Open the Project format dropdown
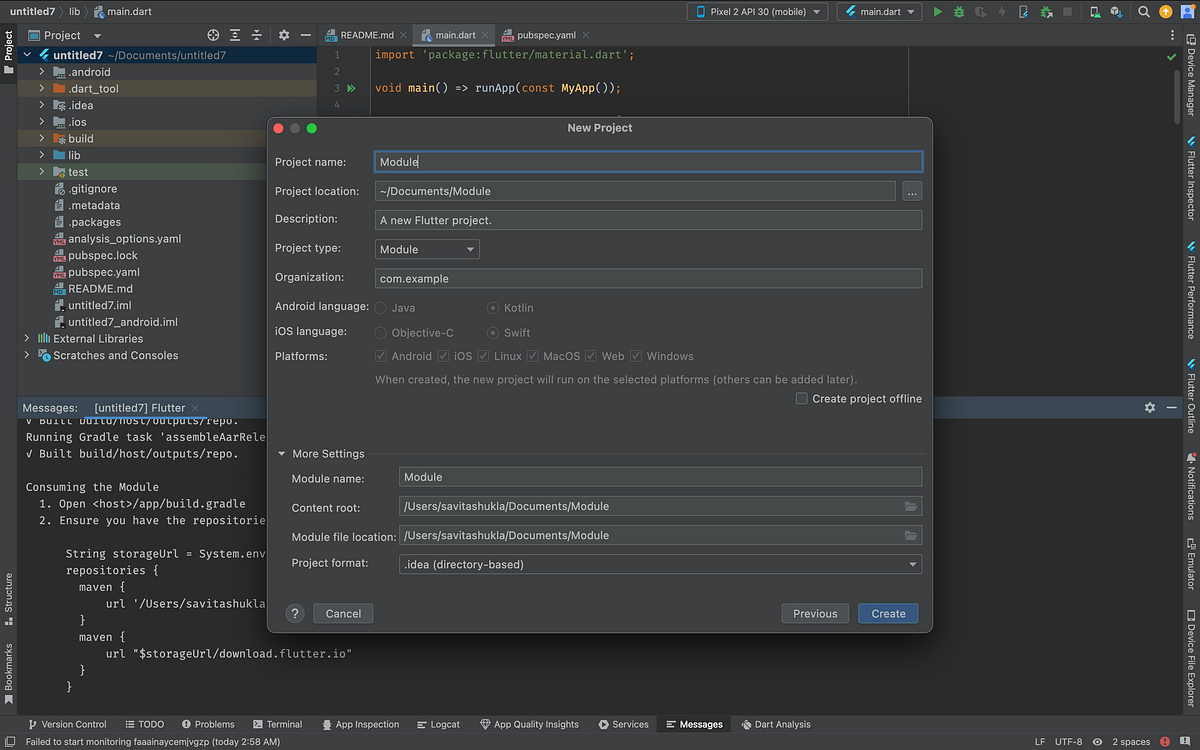1200x750 pixels. click(x=660, y=564)
